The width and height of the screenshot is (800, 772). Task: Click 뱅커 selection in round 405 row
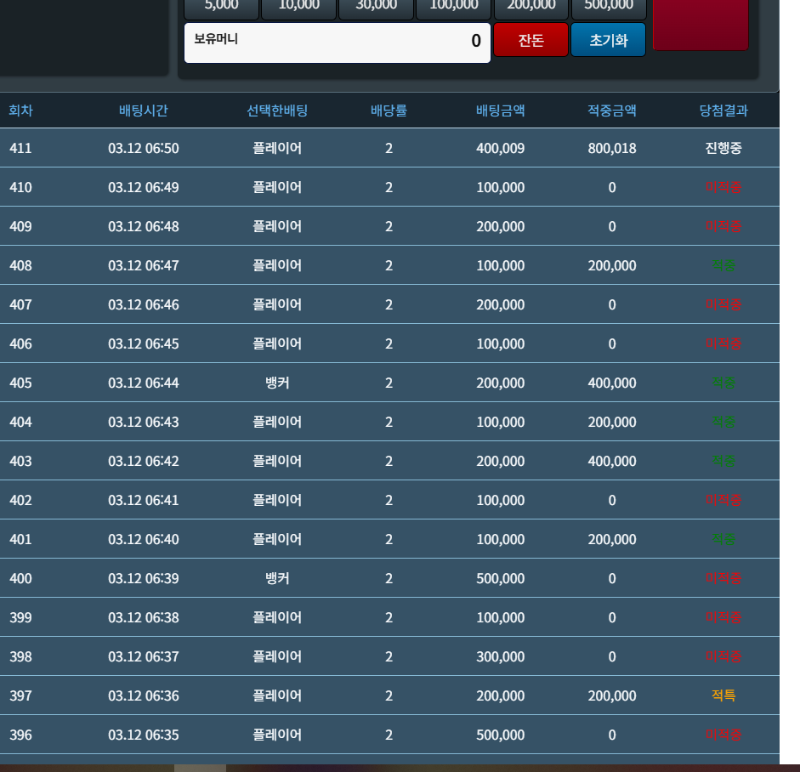tap(277, 383)
